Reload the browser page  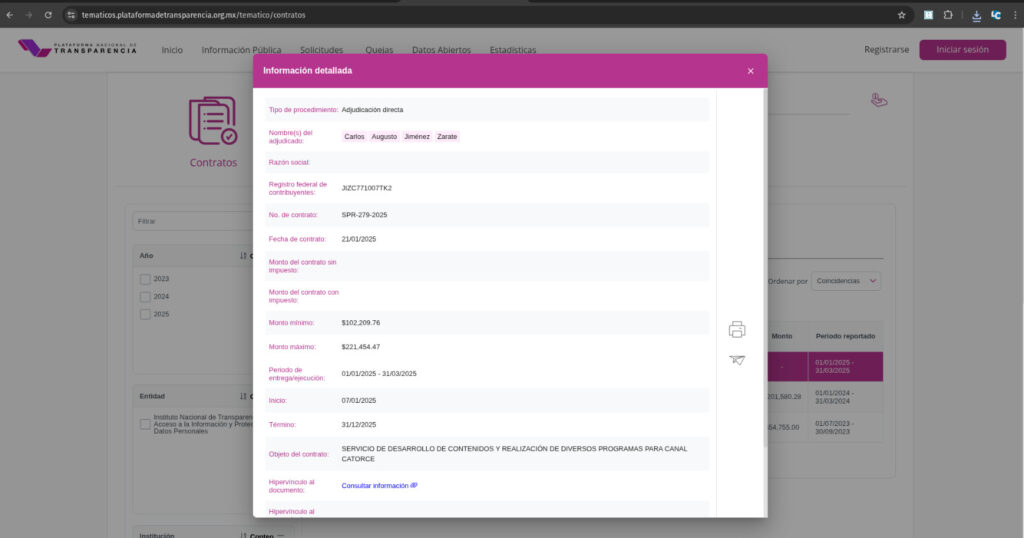click(x=48, y=15)
